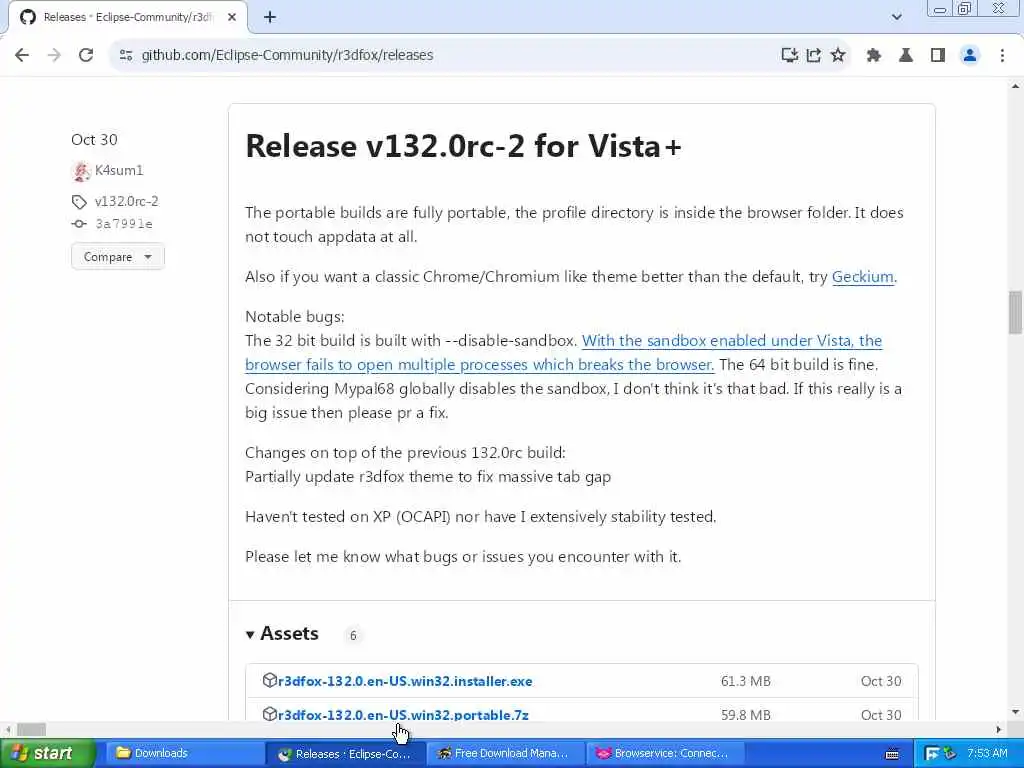Click the horizontal scrollbar right arrow
The width and height of the screenshot is (1024, 768).
click(x=999, y=729)
